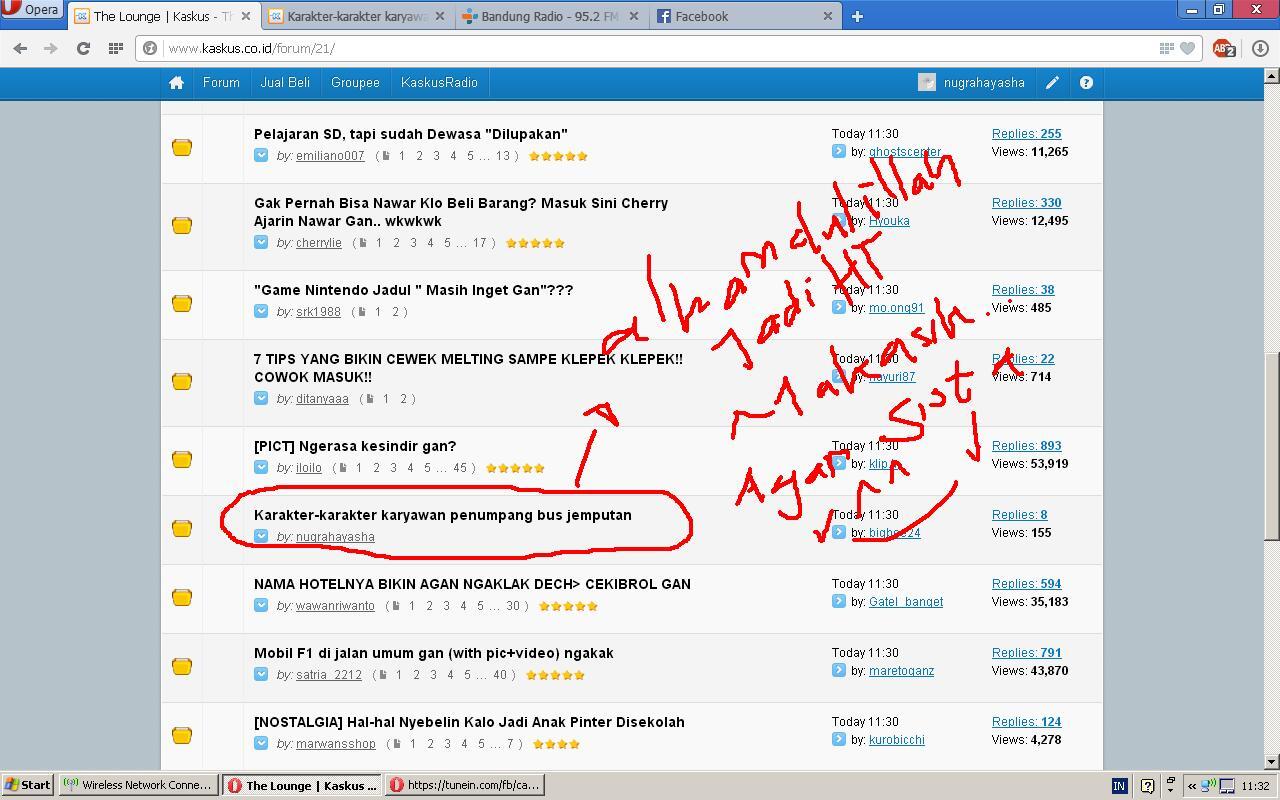Open the Jual Beli menu item
The height and width of the screenshot is (800, 1280).
tap(285, 83)
